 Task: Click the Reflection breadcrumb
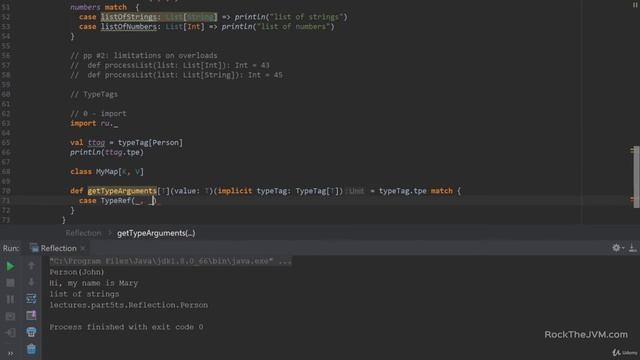coord(83,233)
